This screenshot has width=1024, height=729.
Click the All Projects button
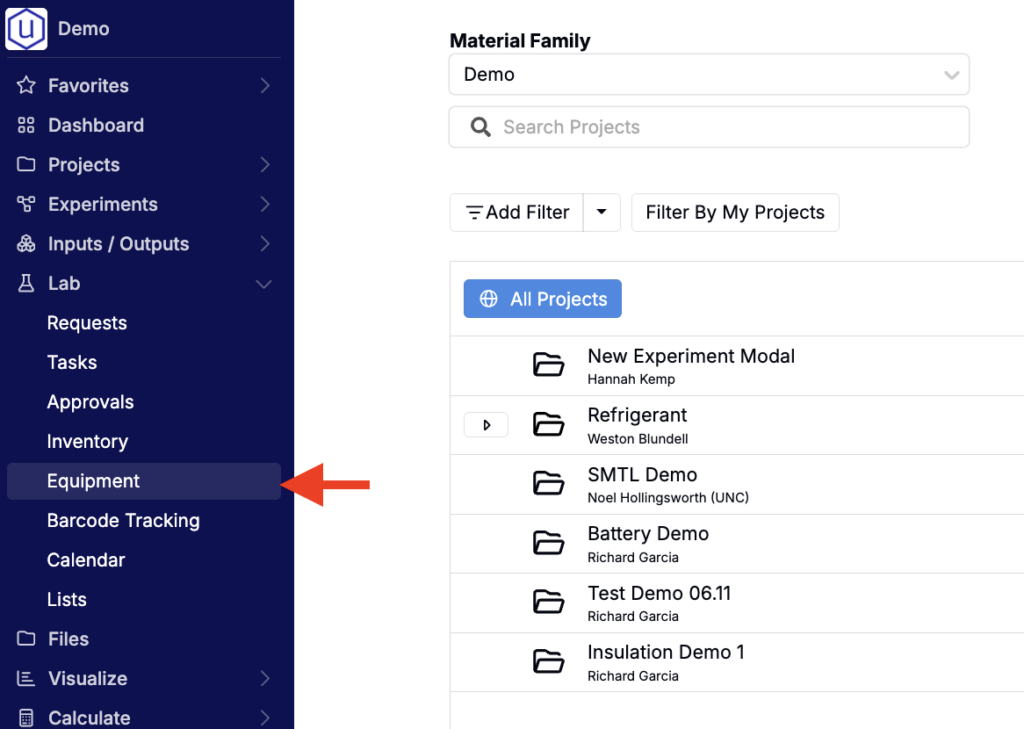[x=542, y=299]
